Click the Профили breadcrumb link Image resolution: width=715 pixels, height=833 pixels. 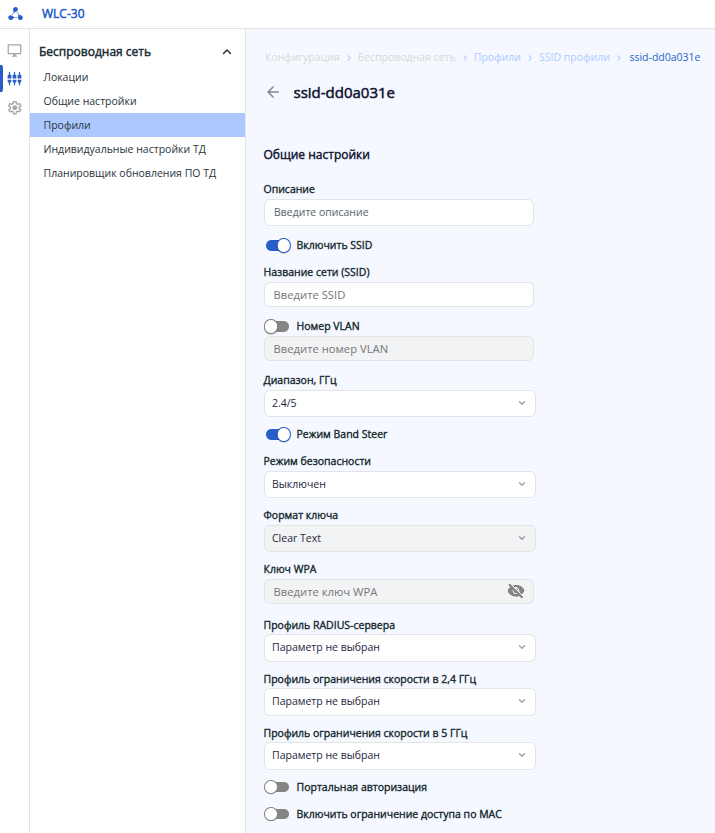click(x=497, y=57)
